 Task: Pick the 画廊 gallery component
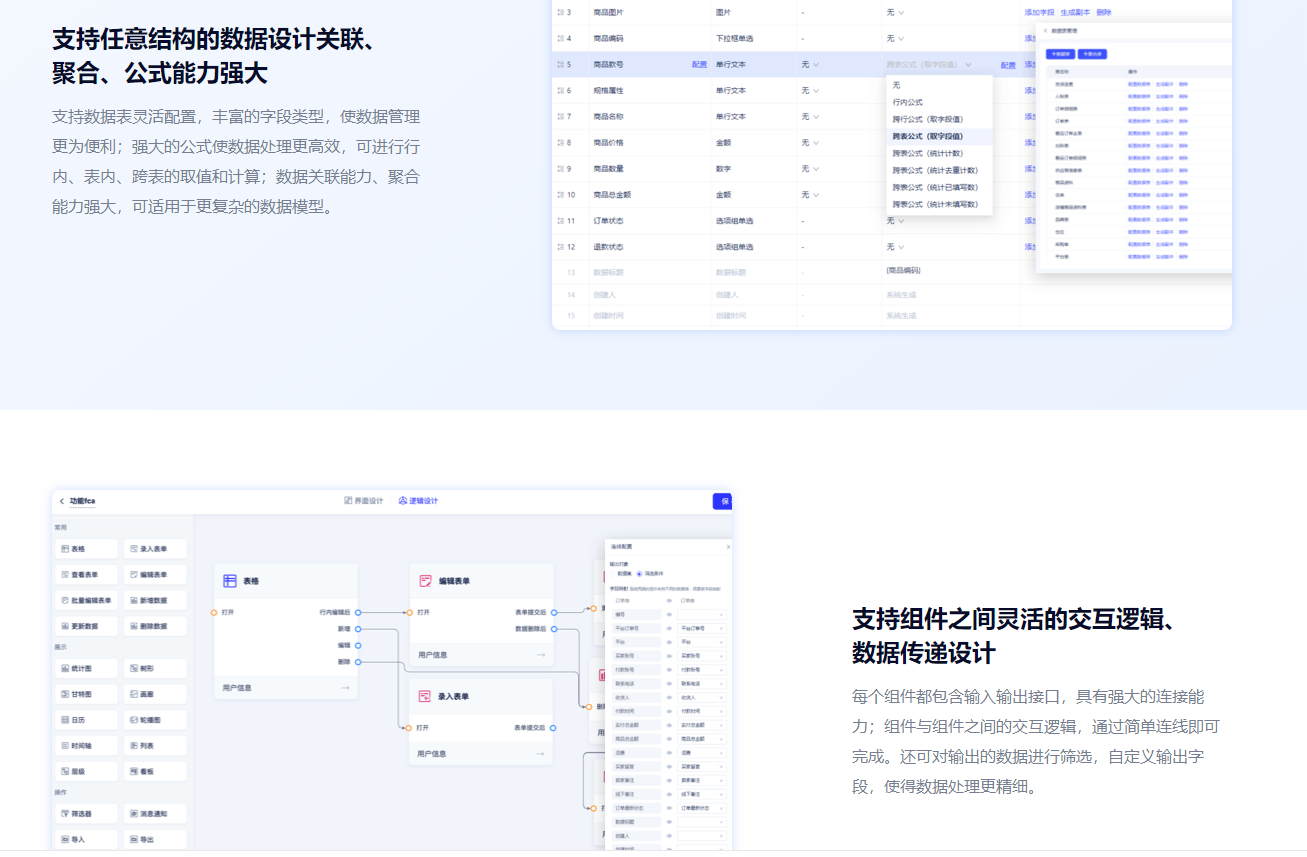(x=155, y=694)
